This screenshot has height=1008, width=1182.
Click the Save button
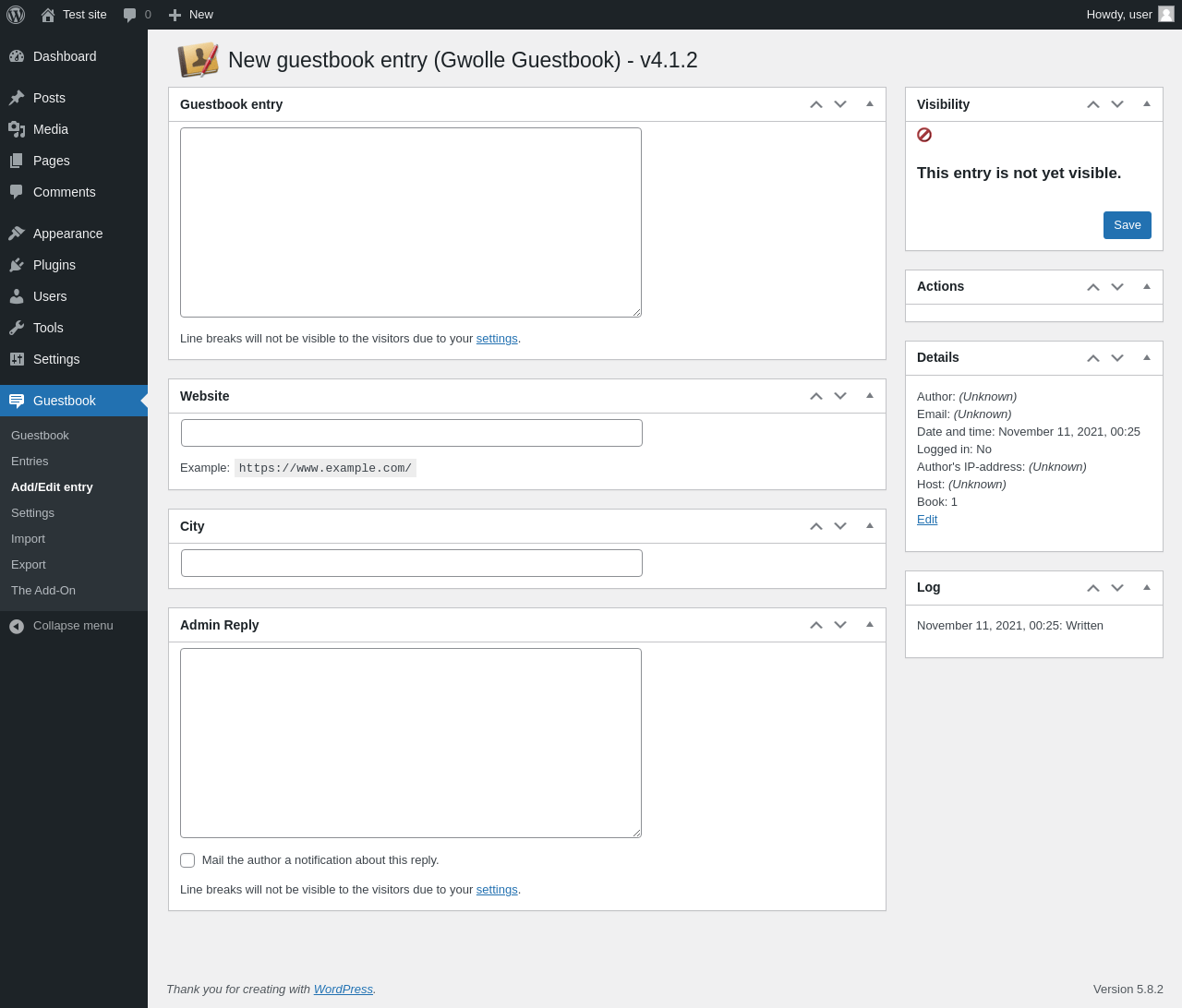tap(1127, 225)
